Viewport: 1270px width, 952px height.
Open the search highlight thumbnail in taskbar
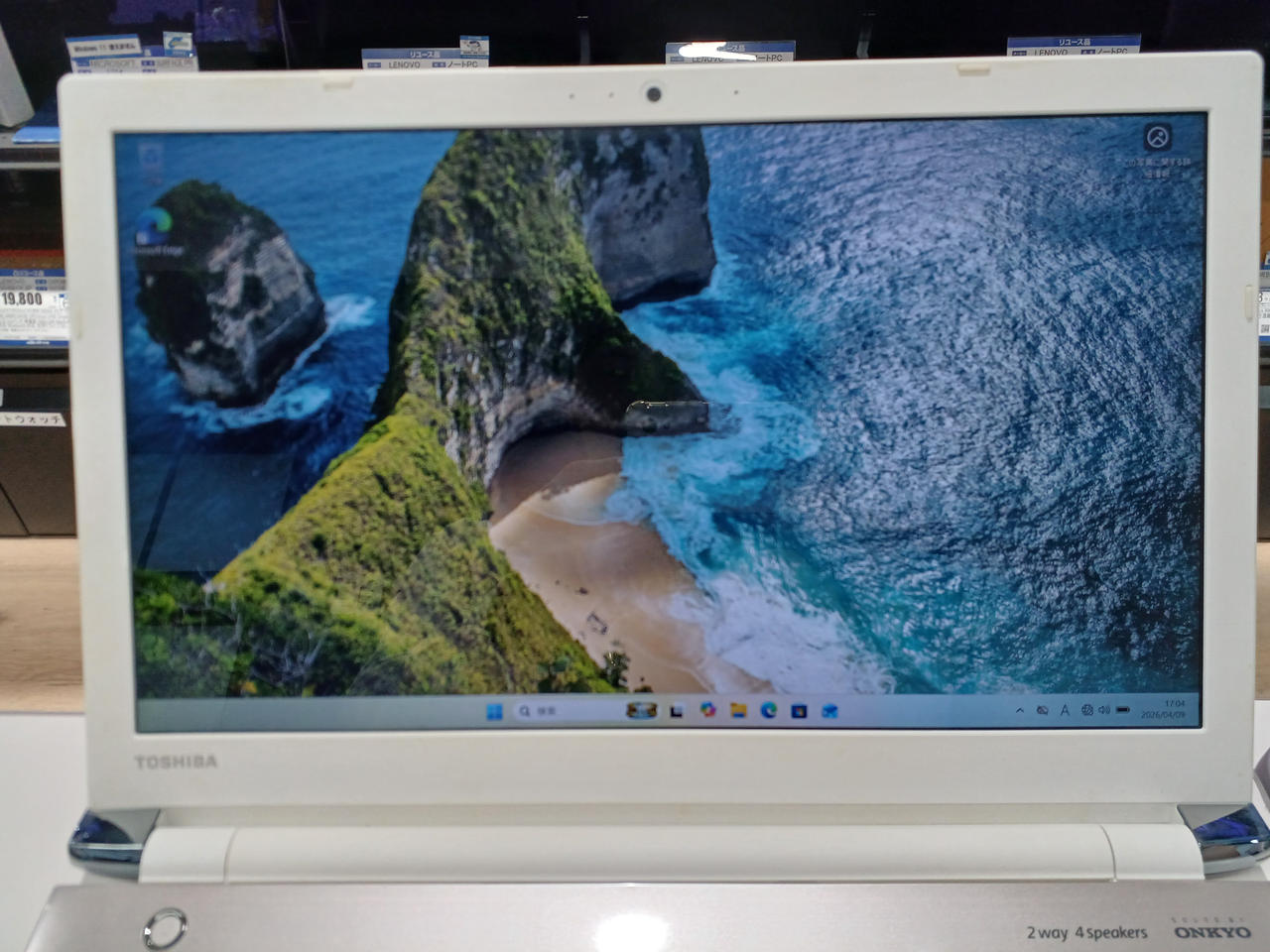641,710
